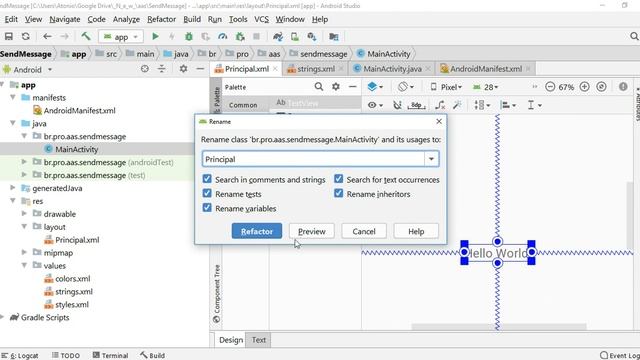
Task: Cancel the Rename dialog
Action: pyautogui.click(x=364, y=231)
